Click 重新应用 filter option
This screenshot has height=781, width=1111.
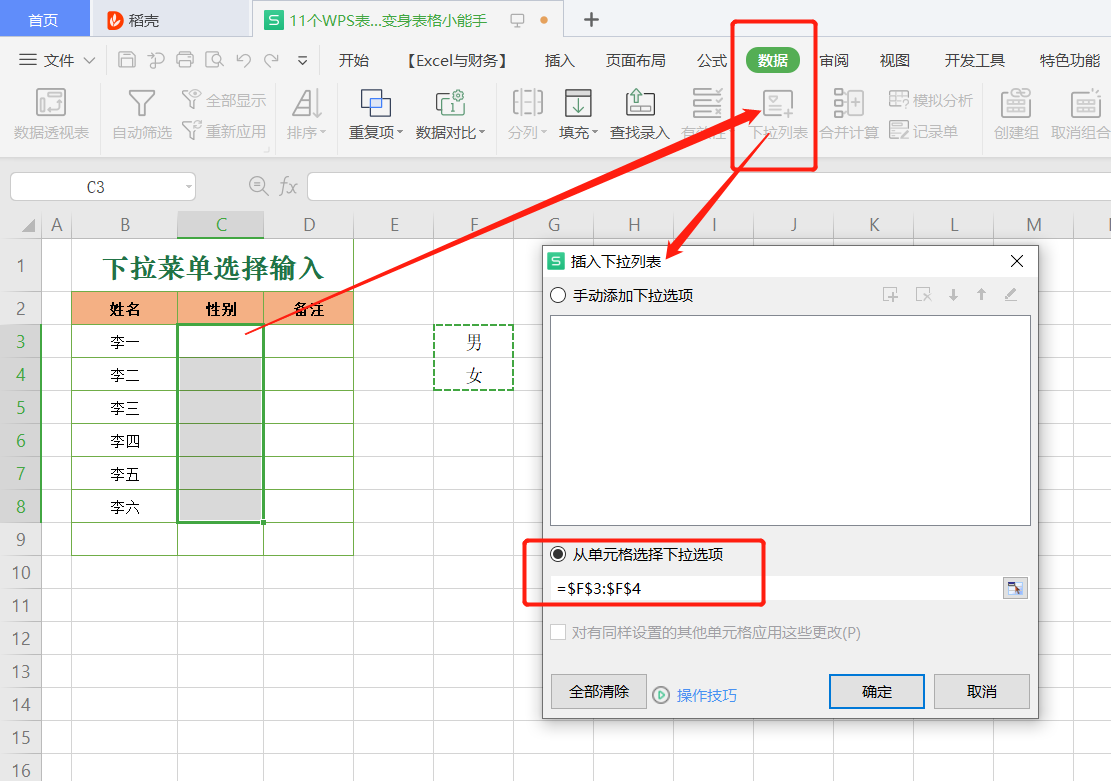coord(224,131)
